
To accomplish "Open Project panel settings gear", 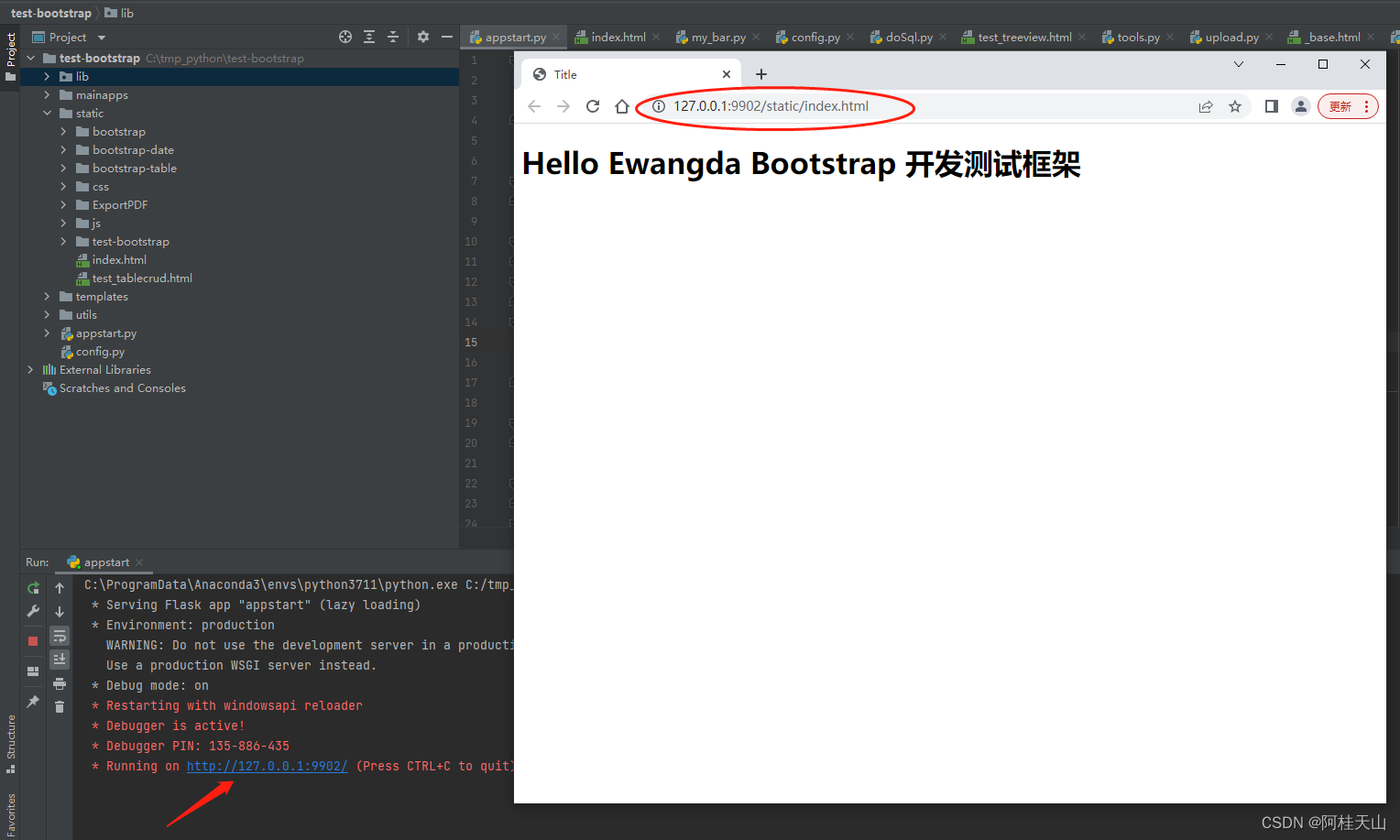I will point(422,37).
